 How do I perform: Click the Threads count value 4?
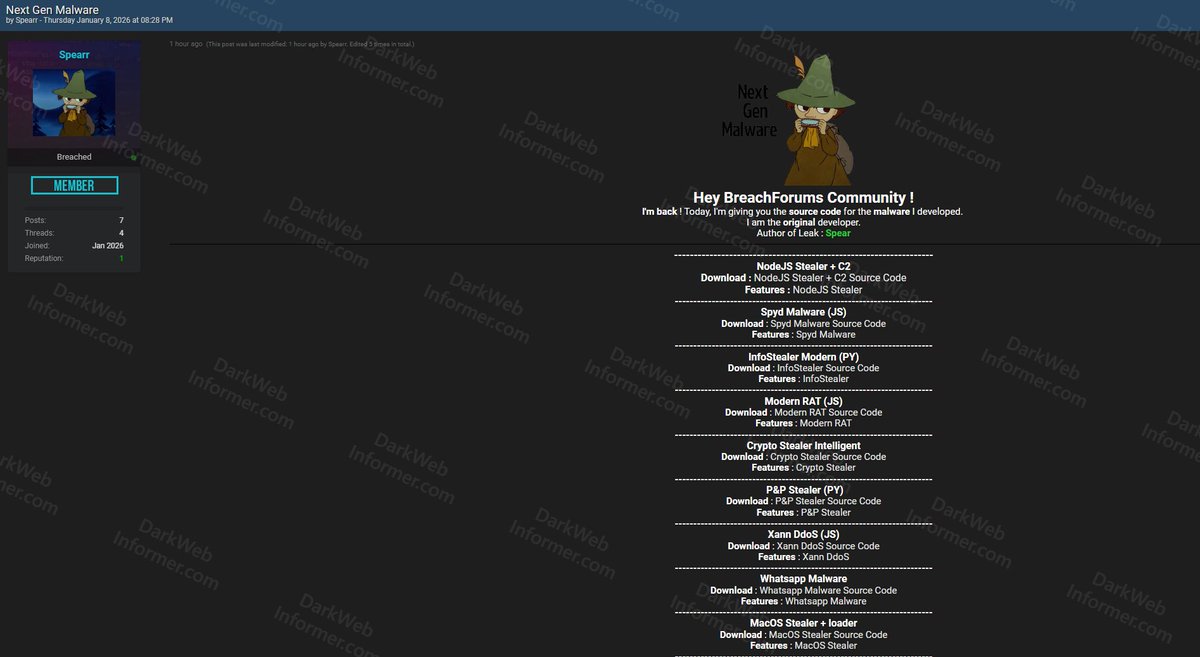[x=121, y=233]
